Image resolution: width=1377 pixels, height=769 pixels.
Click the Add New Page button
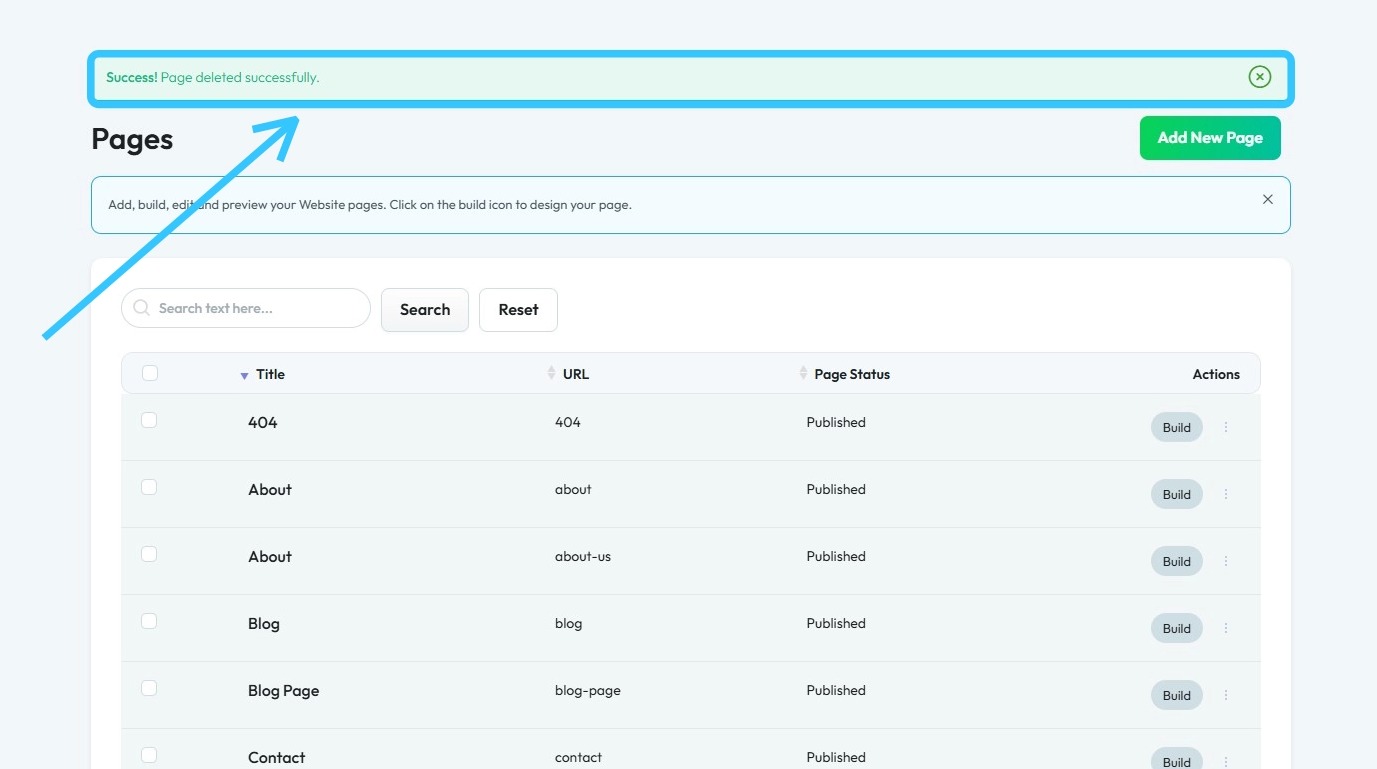point(1210,138)
